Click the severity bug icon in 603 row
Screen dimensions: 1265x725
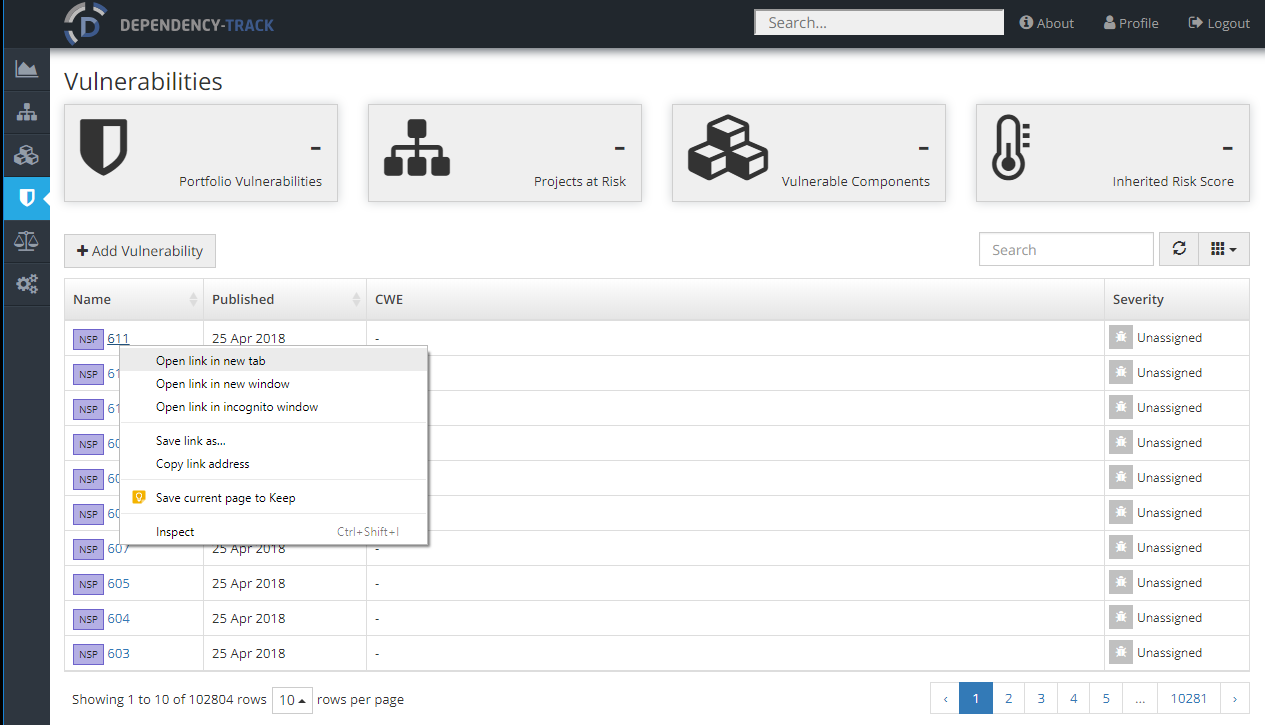[x=1121, y=653]
